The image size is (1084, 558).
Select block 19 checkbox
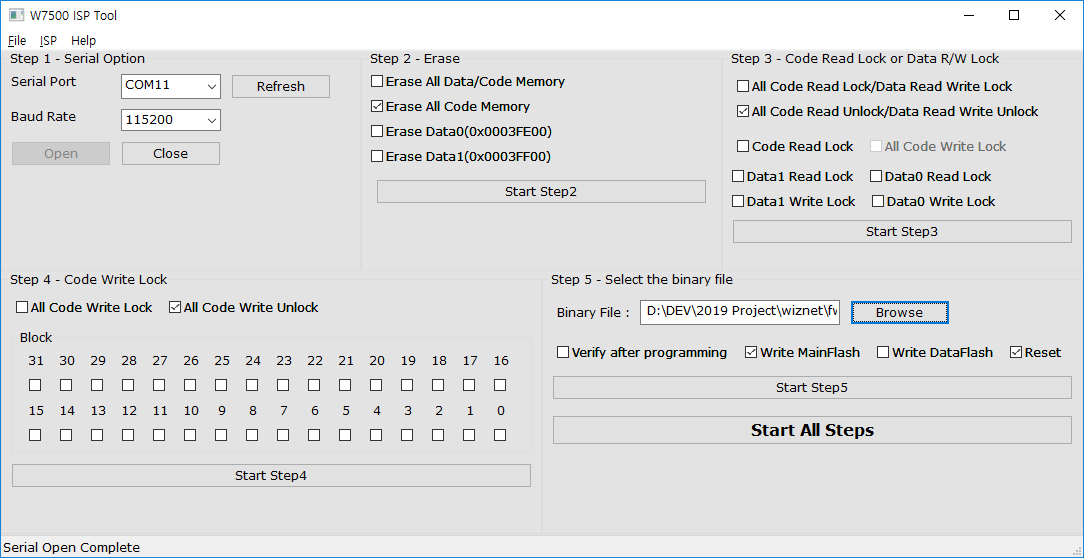point(407,385)
